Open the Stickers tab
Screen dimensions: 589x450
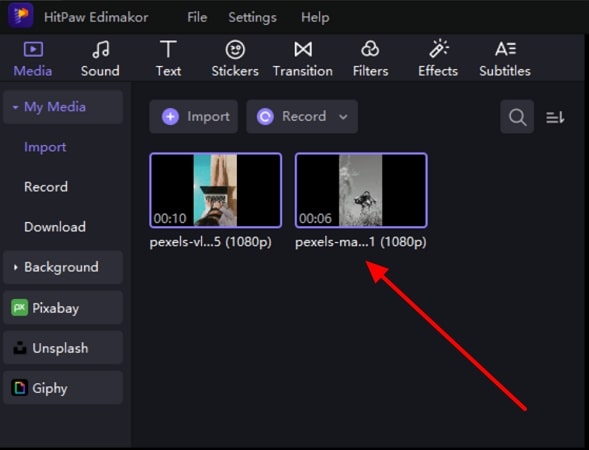(x=235, y=59)
